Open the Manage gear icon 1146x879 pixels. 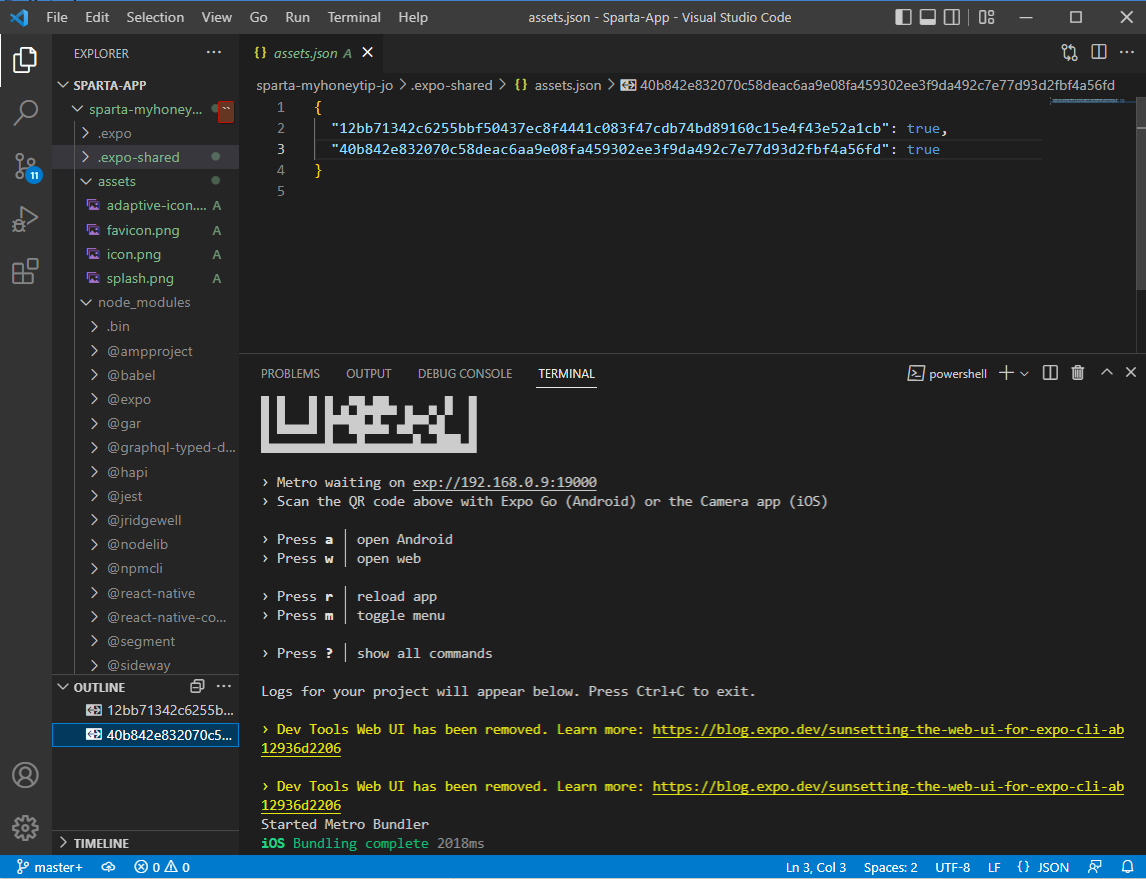tap(26, 828)
